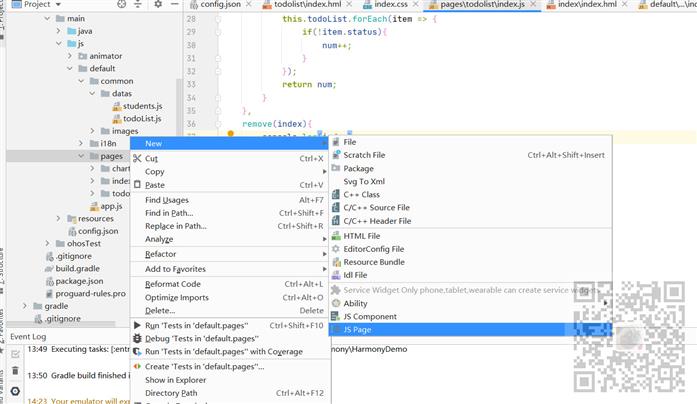The width and height of the screenshot is (697, 404).
Task: Collapse the js folder
Action: click(x=59, y=44)
